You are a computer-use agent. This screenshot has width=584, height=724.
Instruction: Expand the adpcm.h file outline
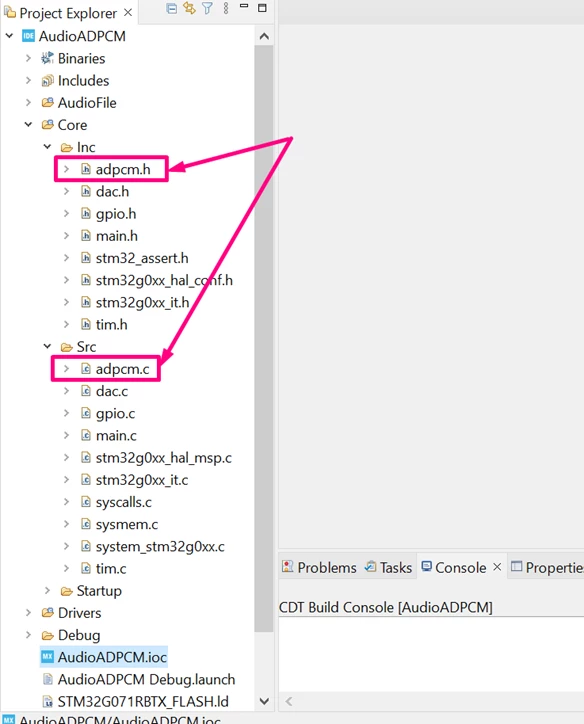(x=66, y=169)
